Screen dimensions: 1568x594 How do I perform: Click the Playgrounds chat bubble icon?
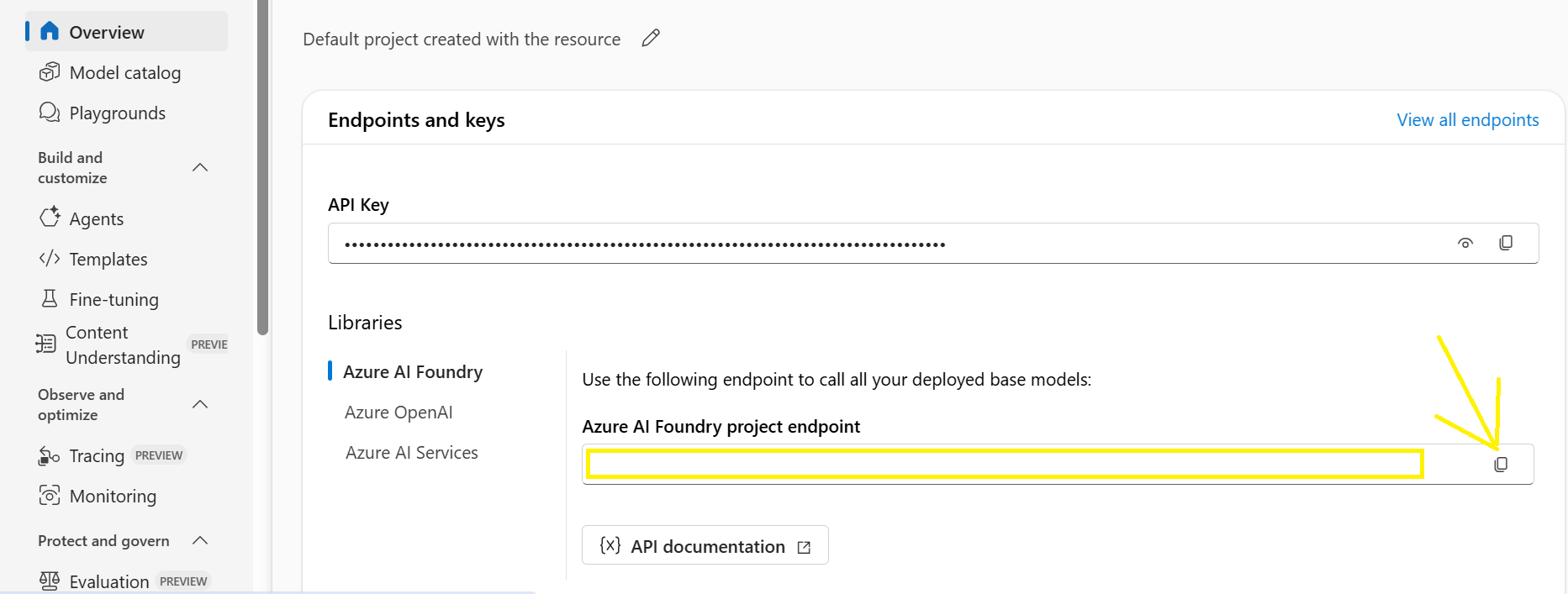pos(50,112)
